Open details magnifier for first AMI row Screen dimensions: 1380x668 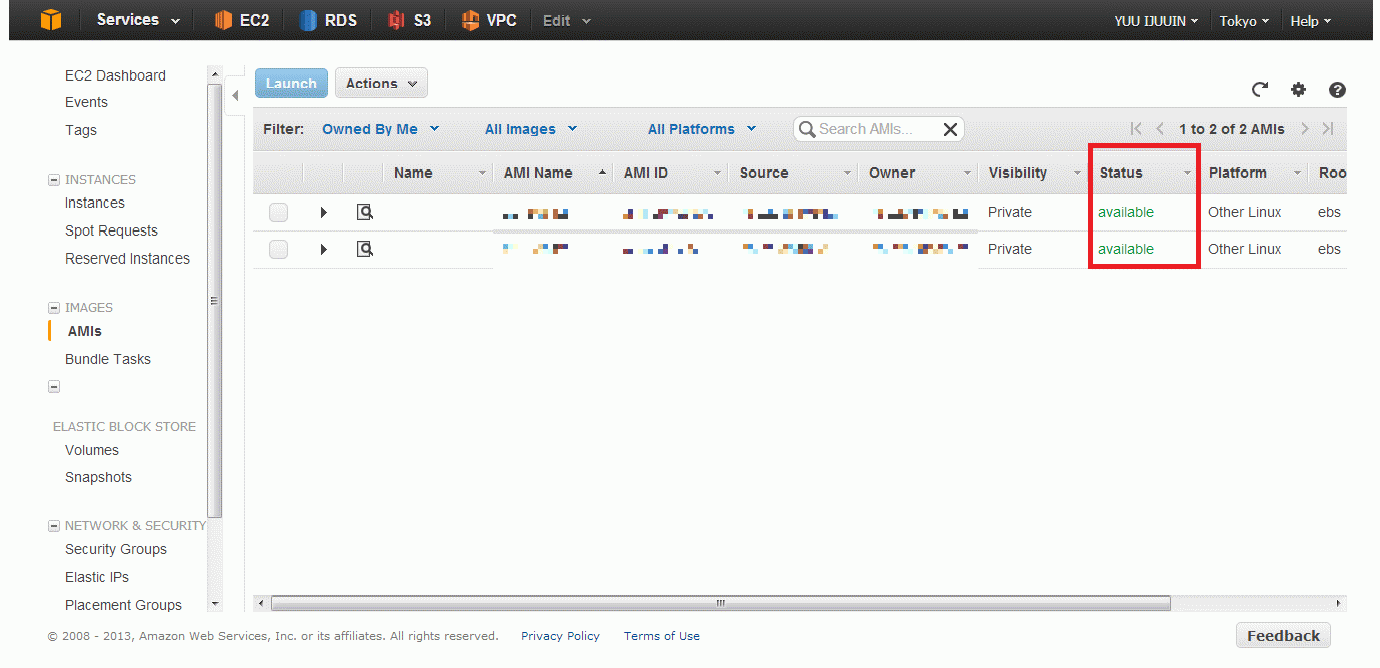coord(365,212)
